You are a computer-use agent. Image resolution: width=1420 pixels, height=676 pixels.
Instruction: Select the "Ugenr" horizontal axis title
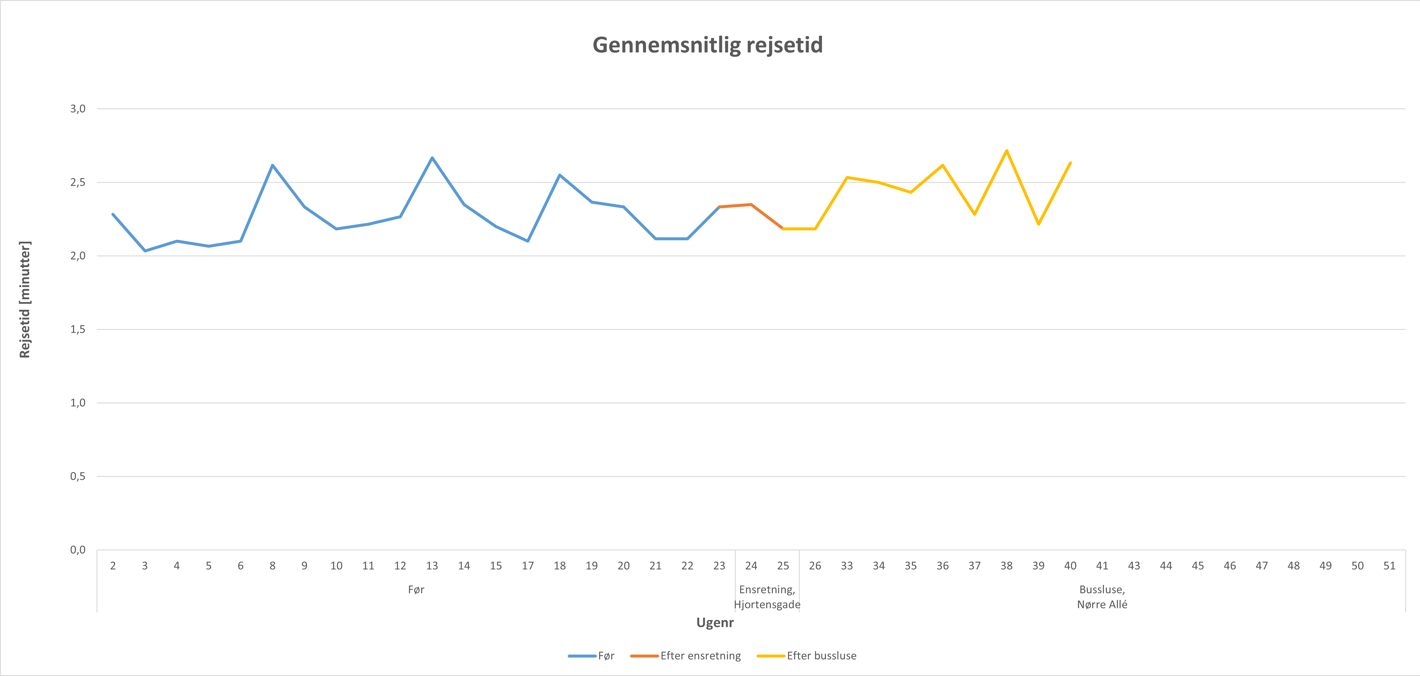tap(715, 623)
